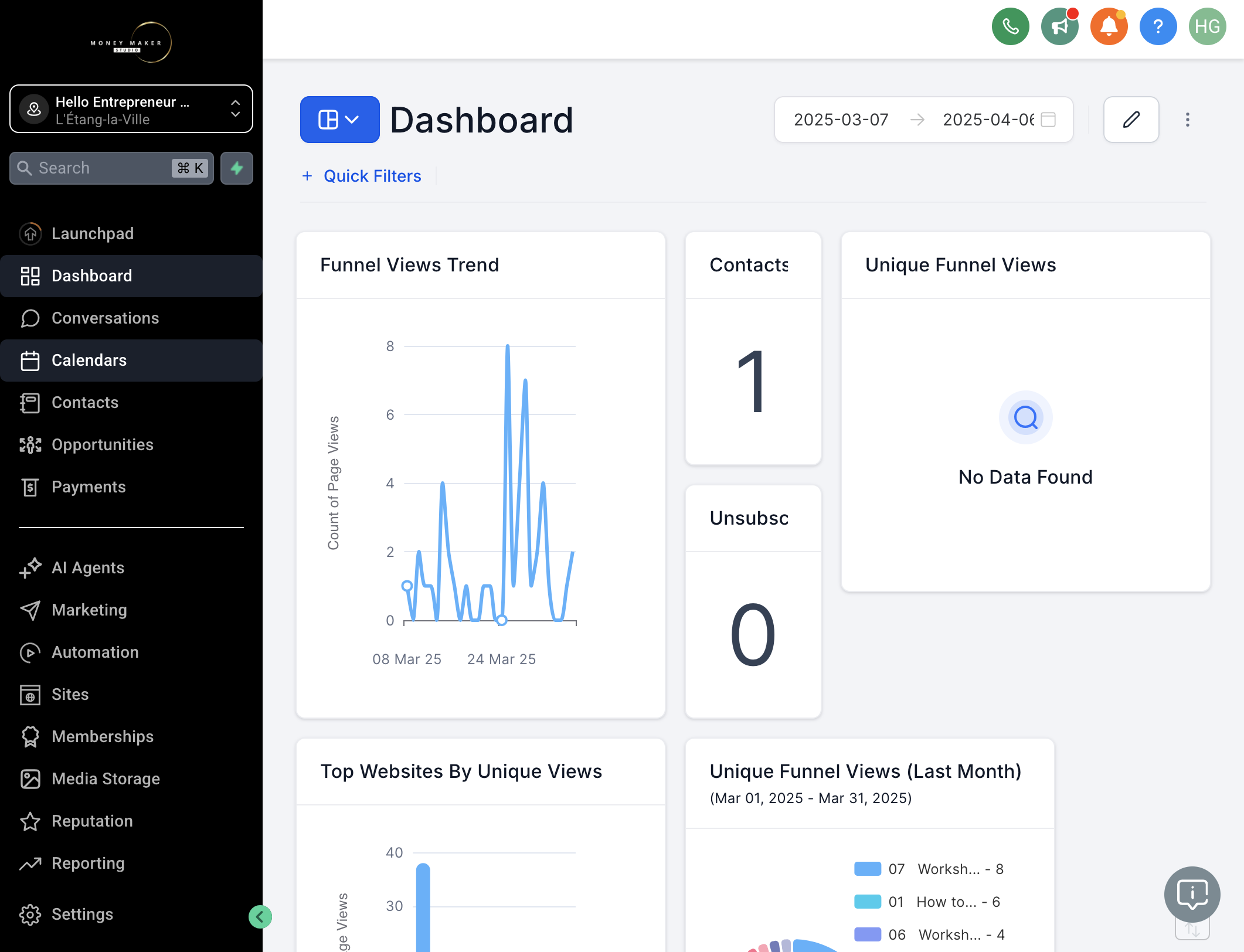Image resolution: width=1244 pixels, height=952 pixels.
Task: Click the pencil edit dashboard button
Action: coord(1131,120)
